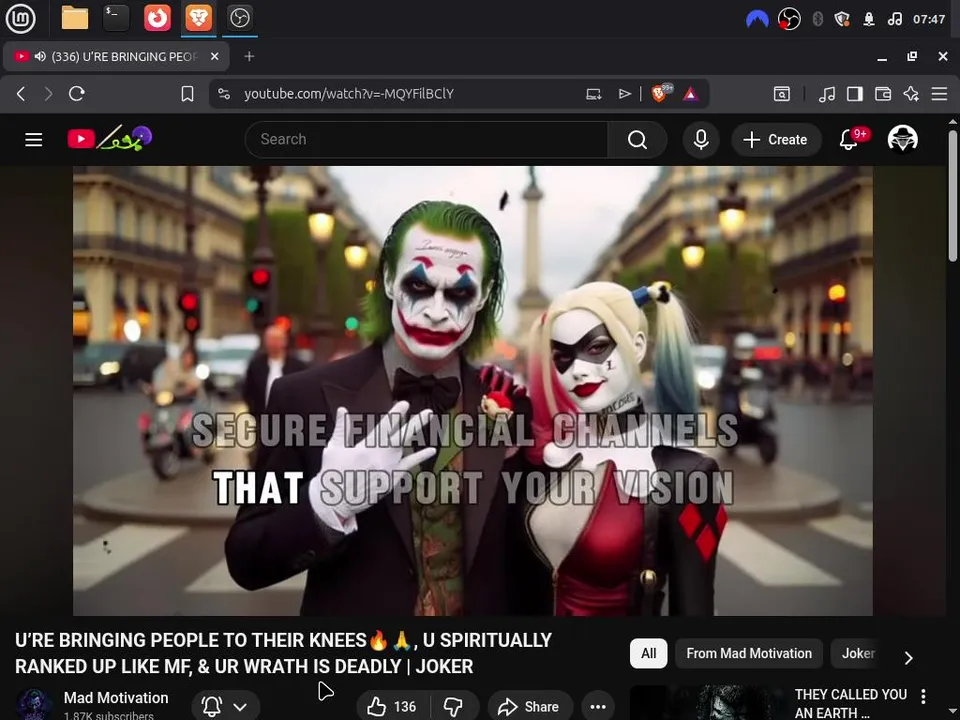Open the Create button

coord(776,140)
